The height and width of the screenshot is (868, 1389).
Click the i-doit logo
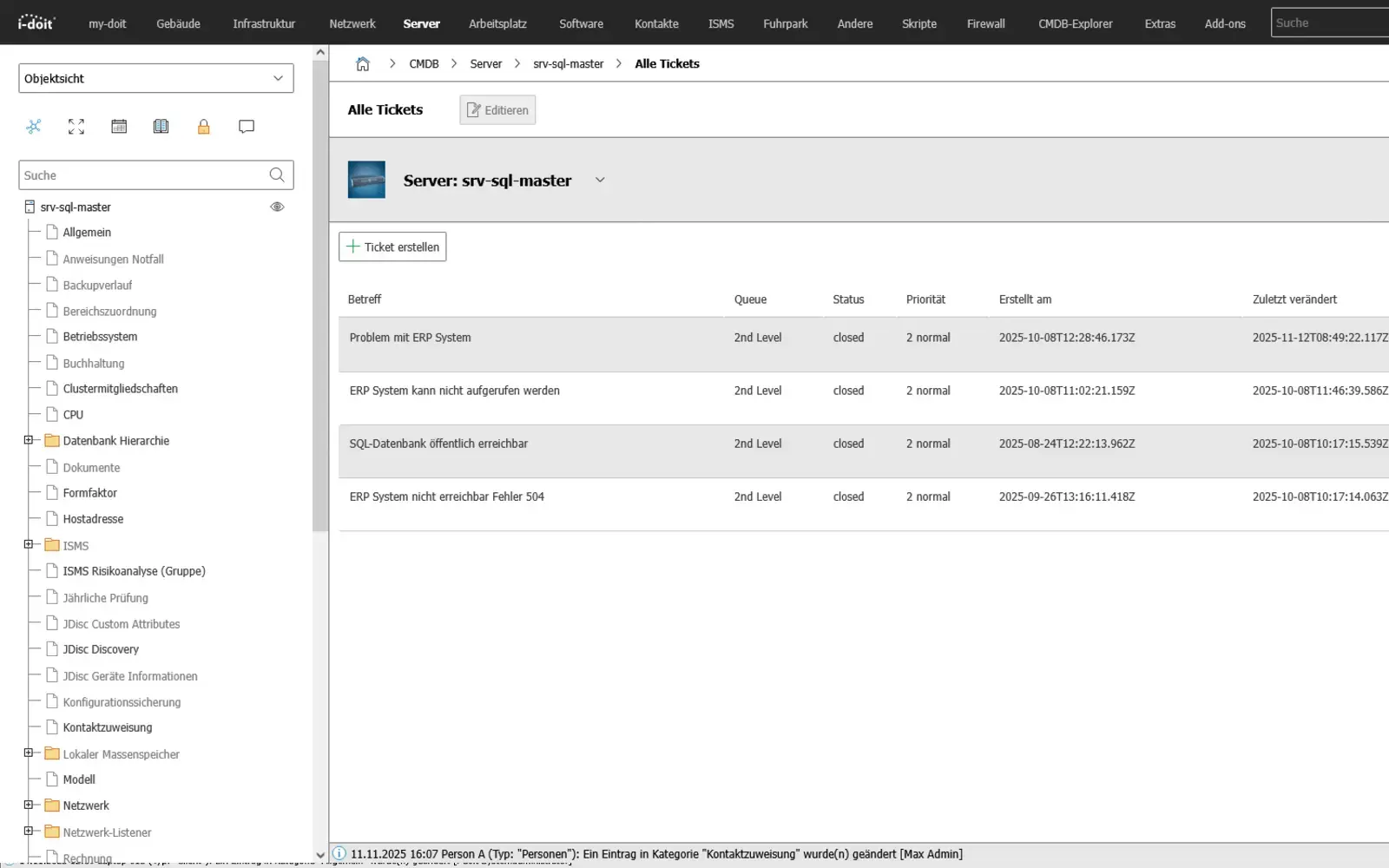tap(36, 23)
